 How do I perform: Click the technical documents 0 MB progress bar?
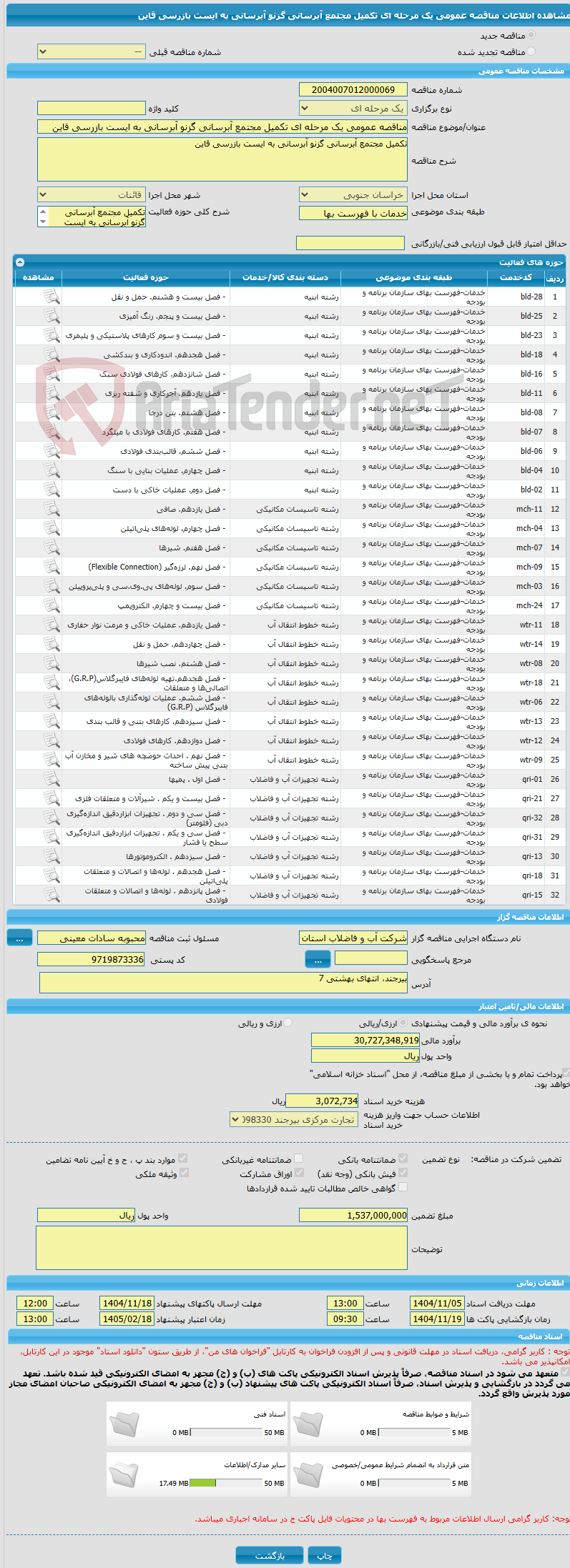[226, 1433]
